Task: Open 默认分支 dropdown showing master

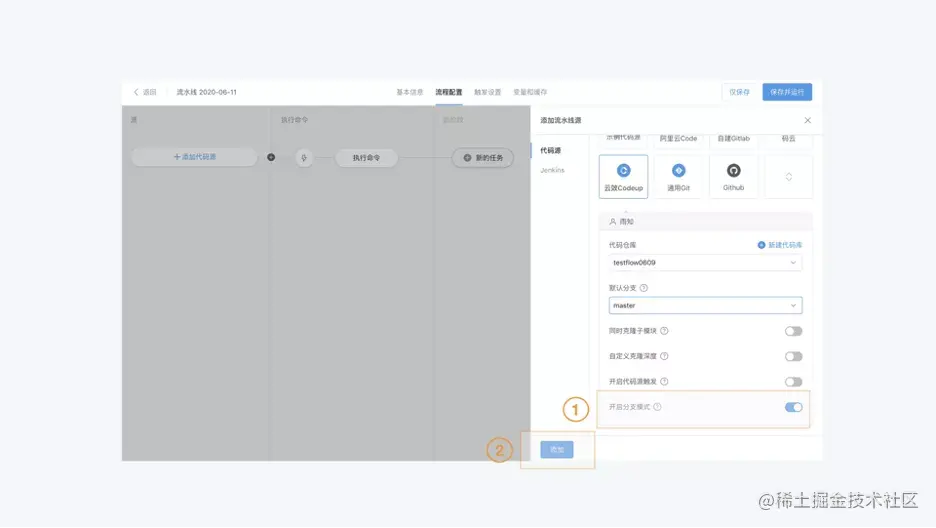Action: pyautogui.click(x=705, y=305)
